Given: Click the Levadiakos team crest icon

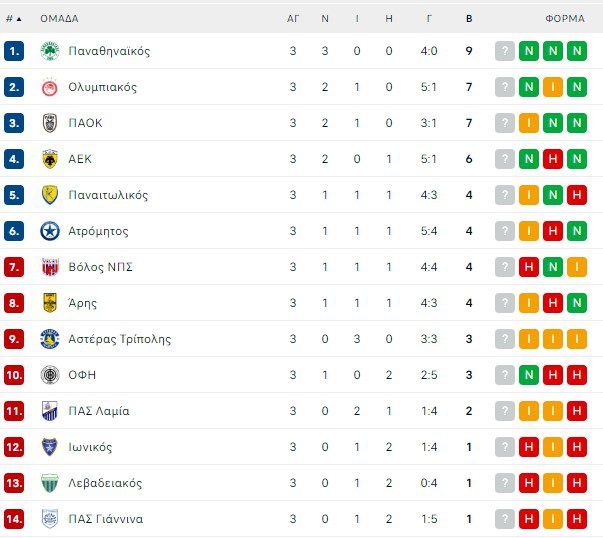Looking at the screenshot, I should click(49, 483).
